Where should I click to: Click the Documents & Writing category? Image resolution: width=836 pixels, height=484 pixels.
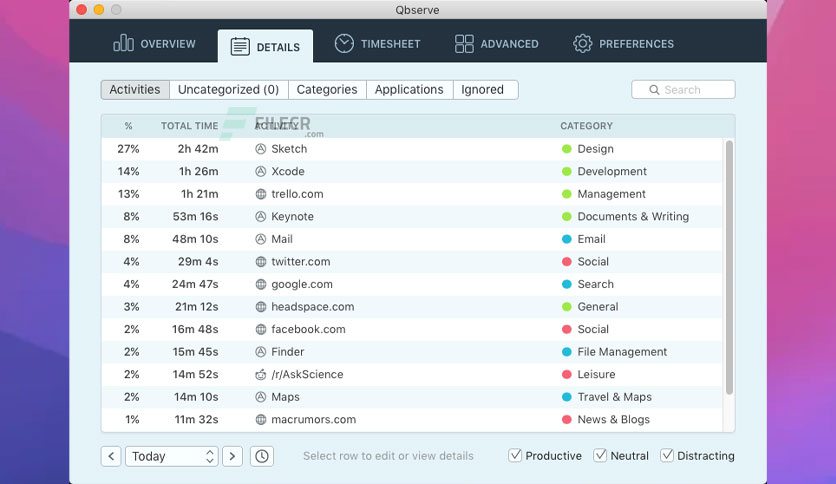pyautogui.click(x=633, y=216)
